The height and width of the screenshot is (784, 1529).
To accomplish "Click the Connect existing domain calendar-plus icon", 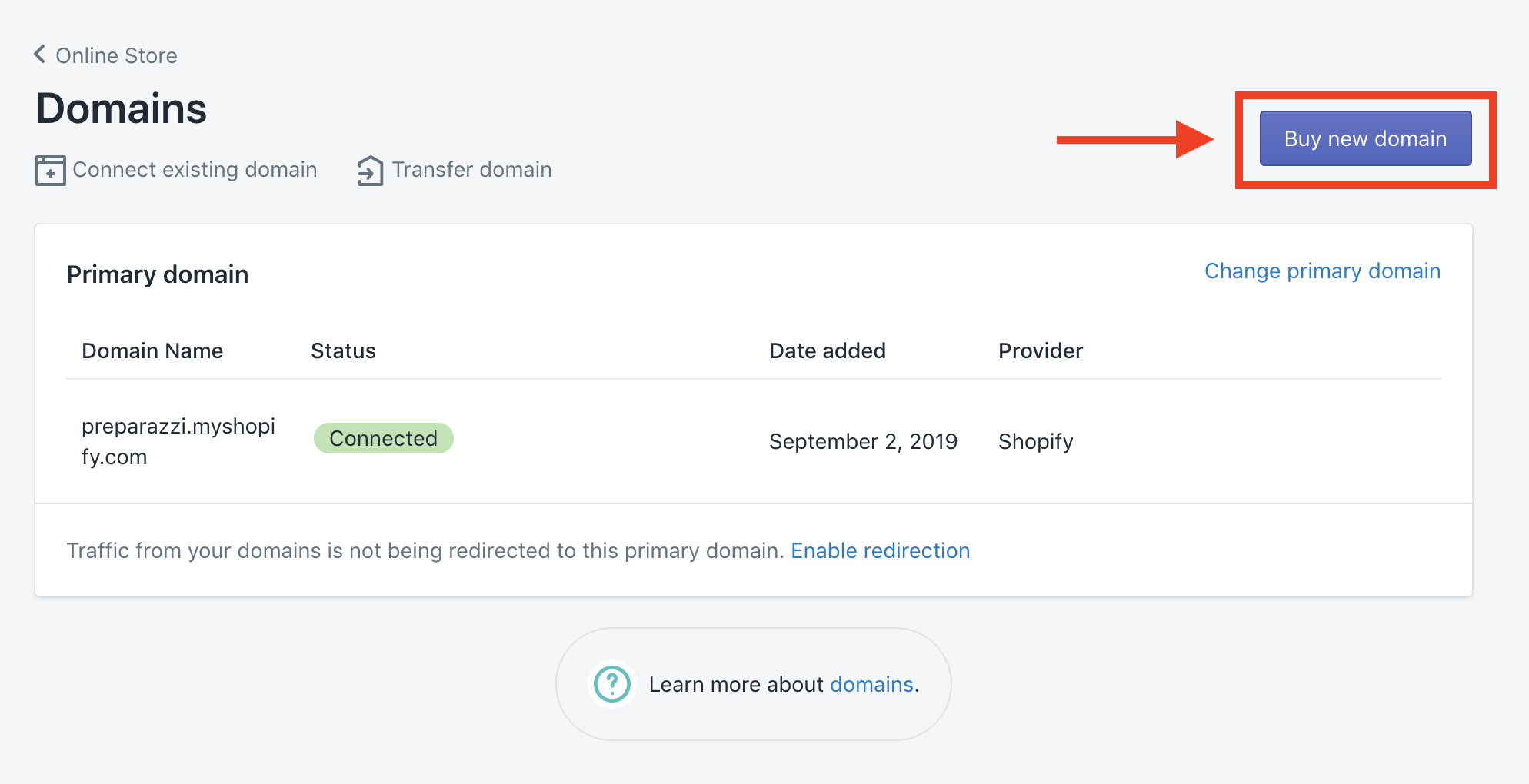I will click(51, 170).
